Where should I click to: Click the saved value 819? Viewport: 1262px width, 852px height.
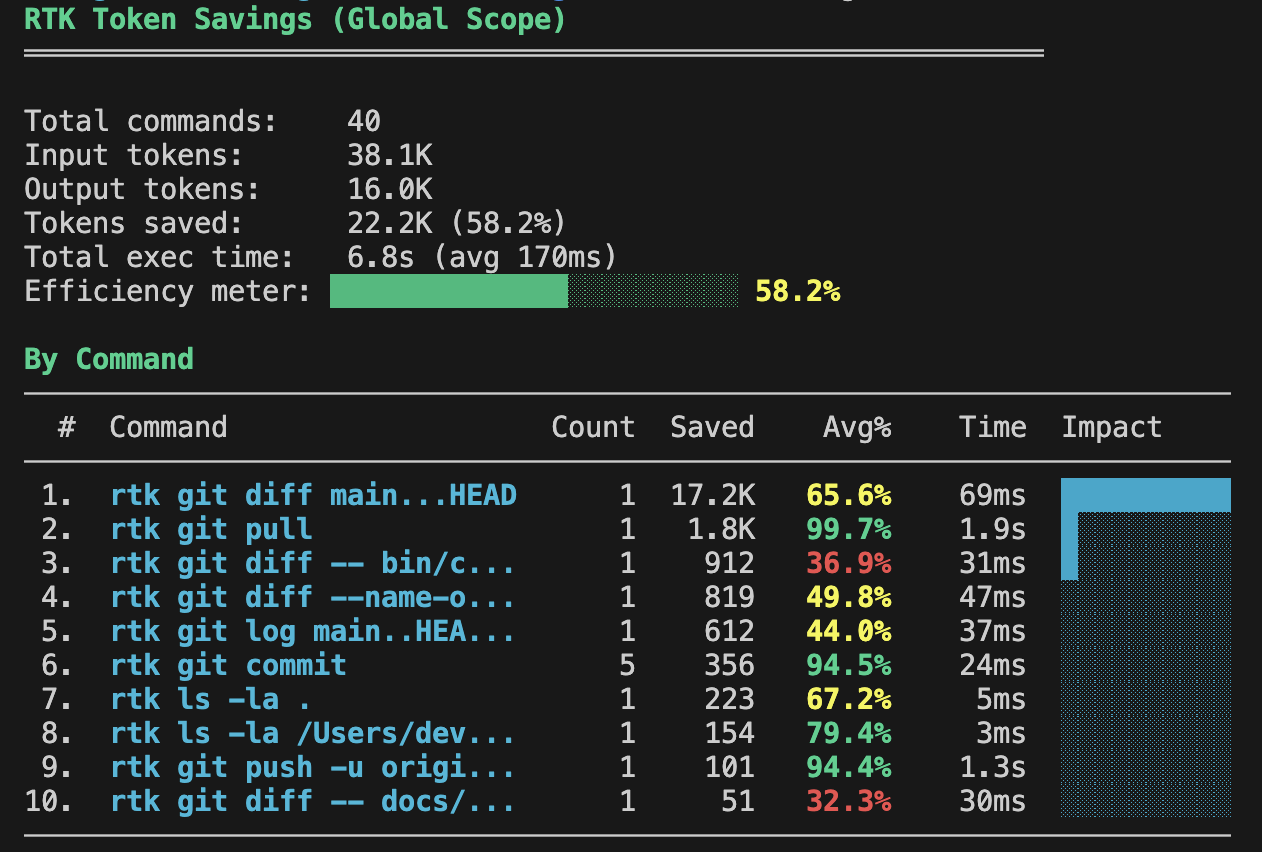[729, 597]
